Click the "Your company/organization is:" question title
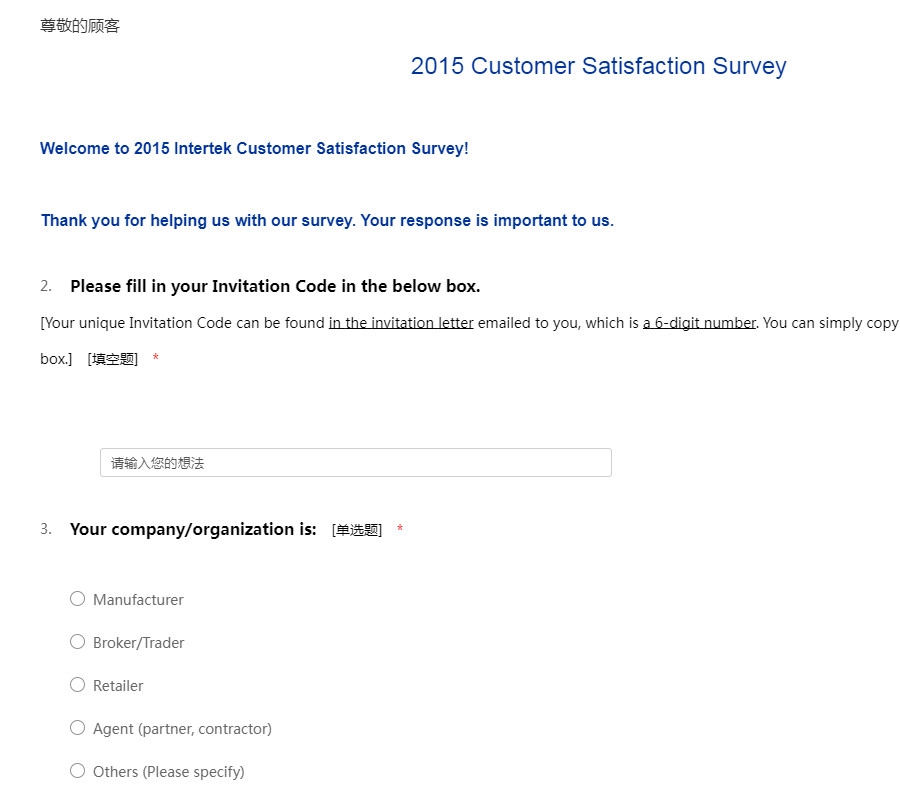900x800 pixels. click(193, 529)
